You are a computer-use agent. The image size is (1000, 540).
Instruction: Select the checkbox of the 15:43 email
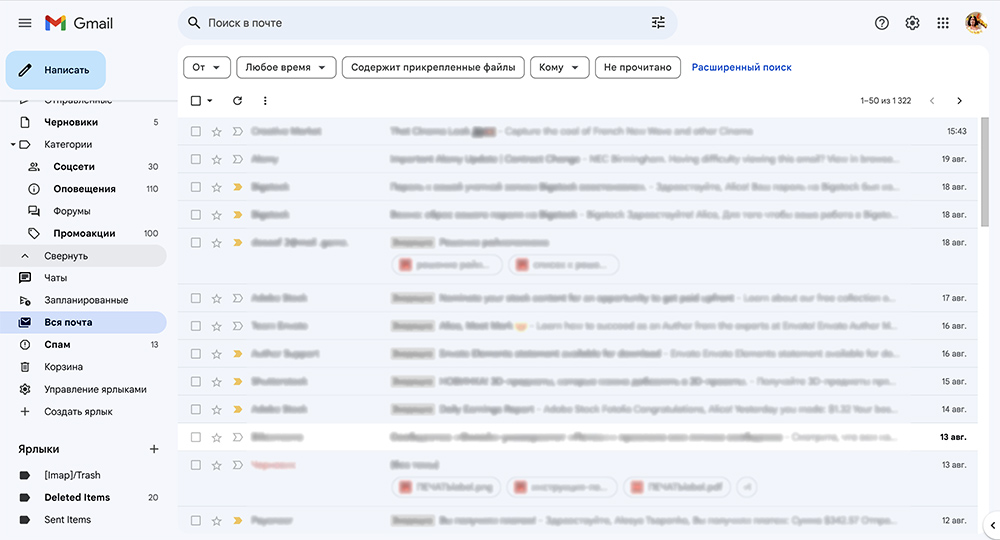click(x=196, y=131)
